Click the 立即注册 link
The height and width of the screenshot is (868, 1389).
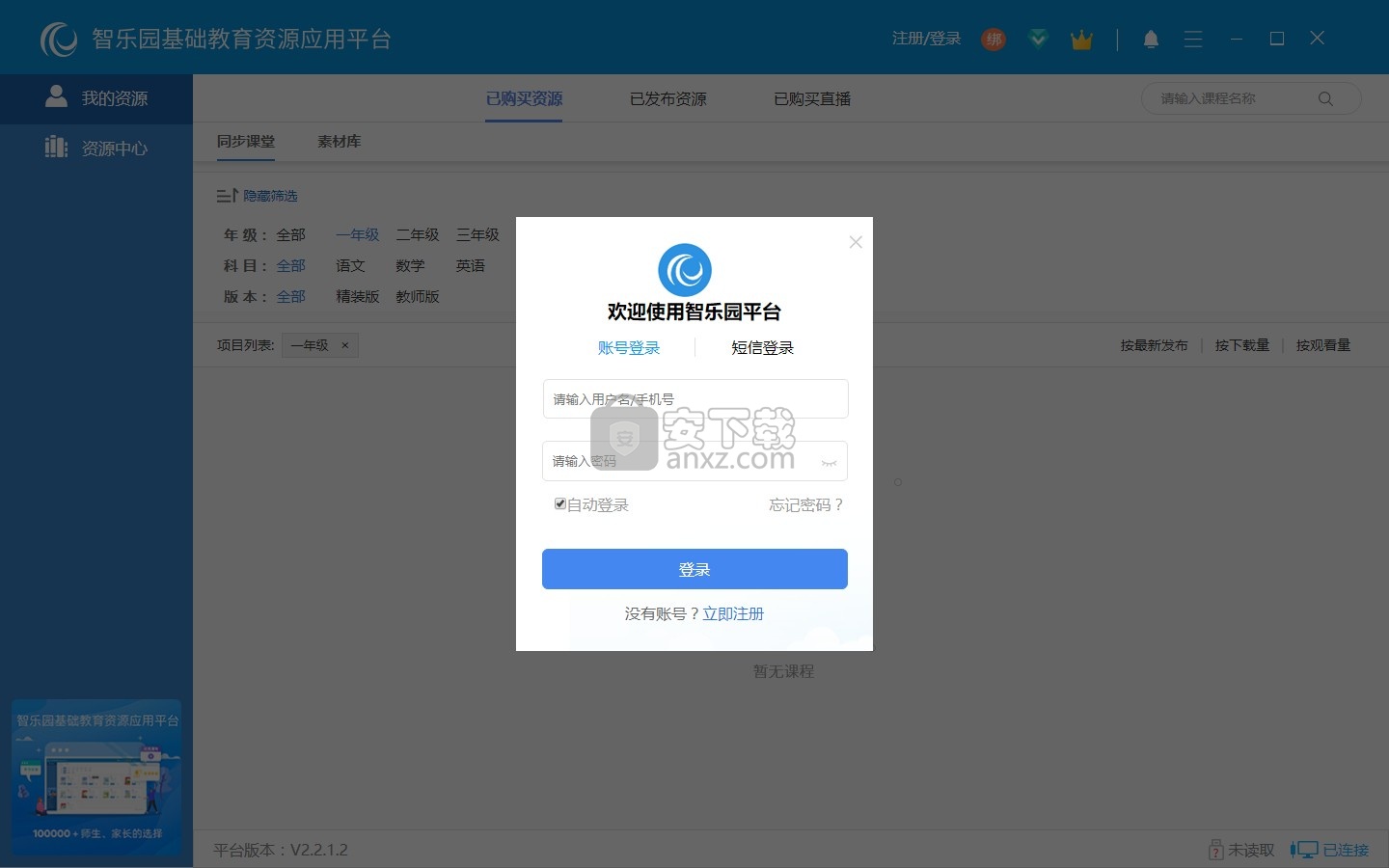pyautogui.click(x=733, y=613)
